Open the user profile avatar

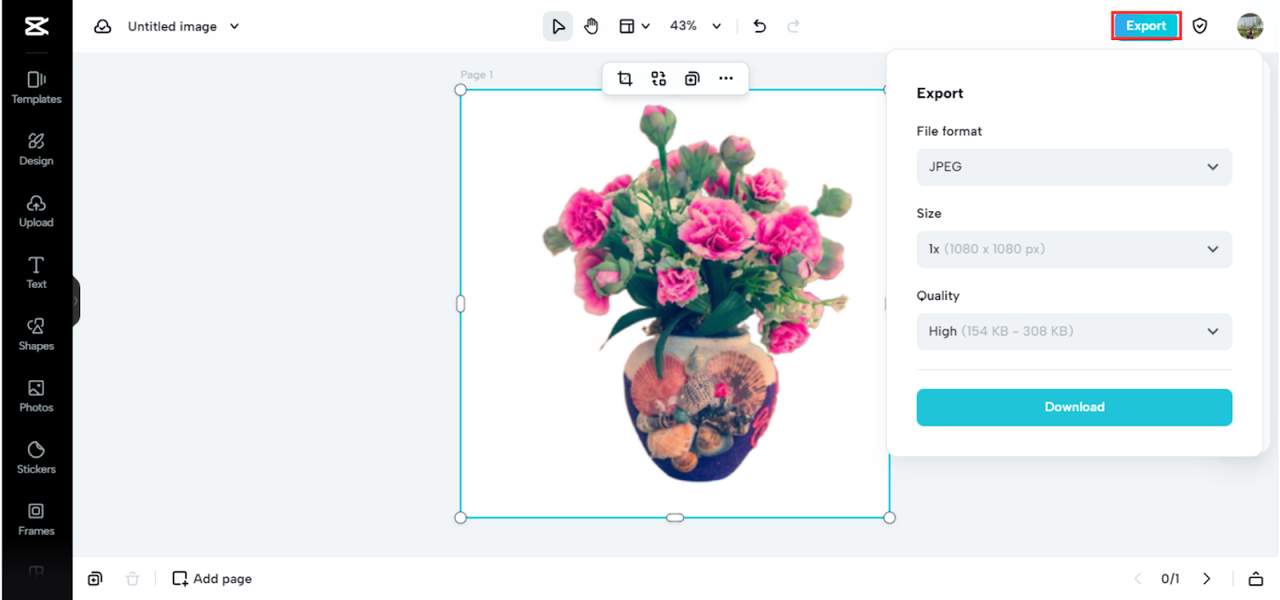(x=1250, y=26)
